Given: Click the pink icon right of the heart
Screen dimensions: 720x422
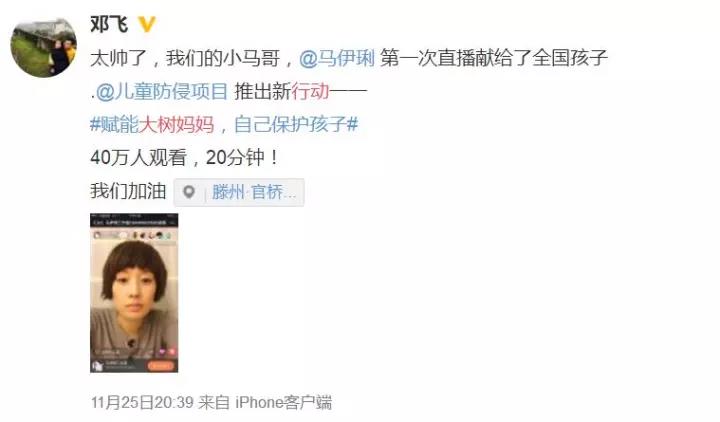Looking at the screenshot, I should pos(172,352).
